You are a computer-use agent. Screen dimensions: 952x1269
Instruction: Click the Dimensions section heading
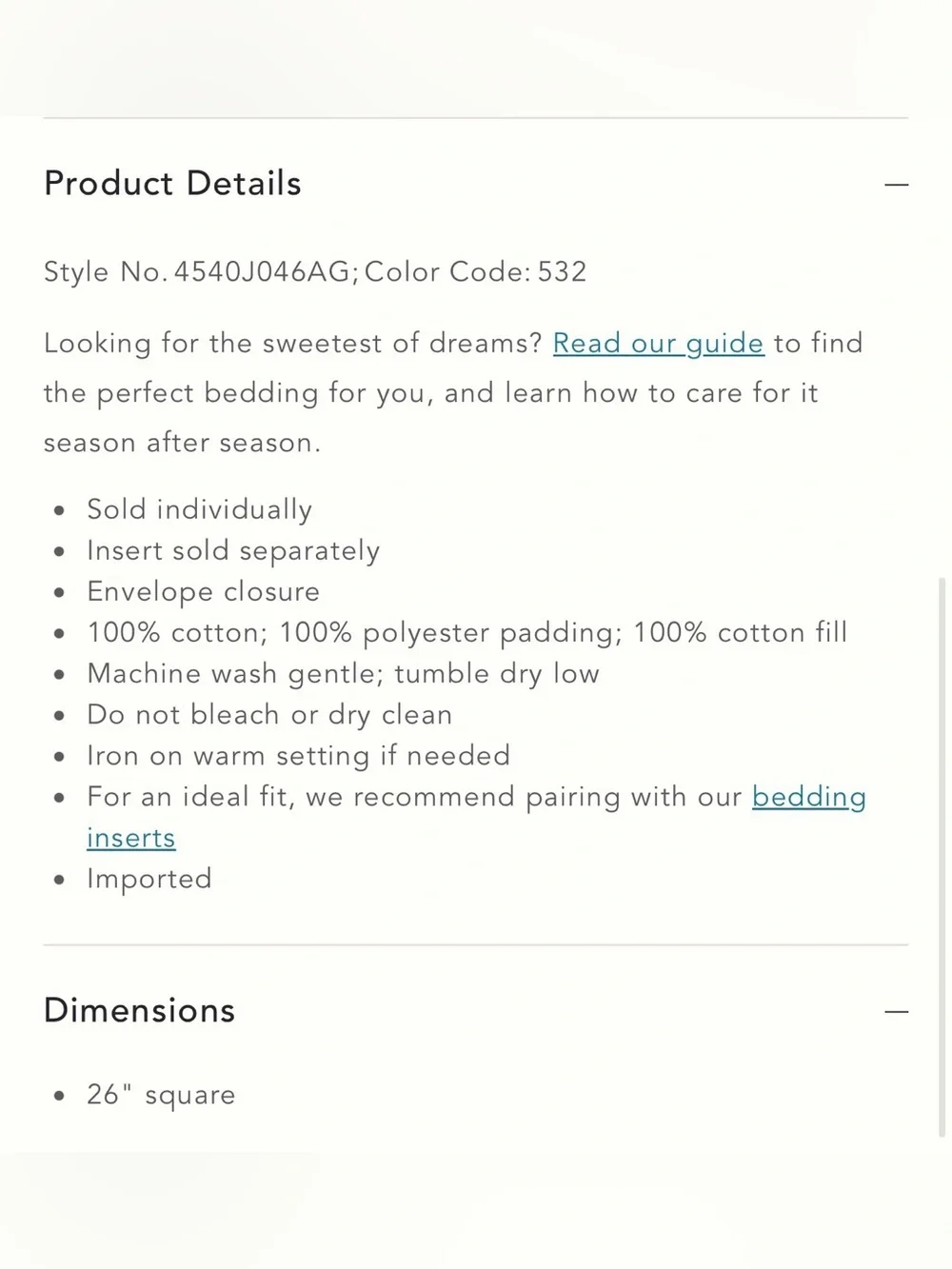point(139,1011)
